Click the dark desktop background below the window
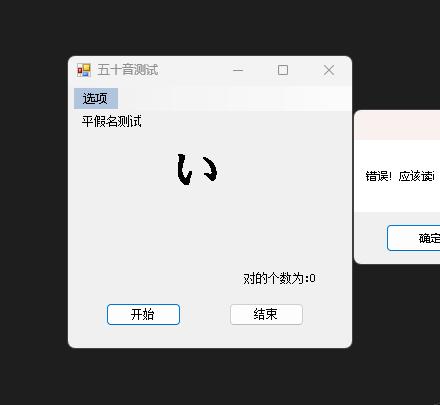 click(210, 377)
